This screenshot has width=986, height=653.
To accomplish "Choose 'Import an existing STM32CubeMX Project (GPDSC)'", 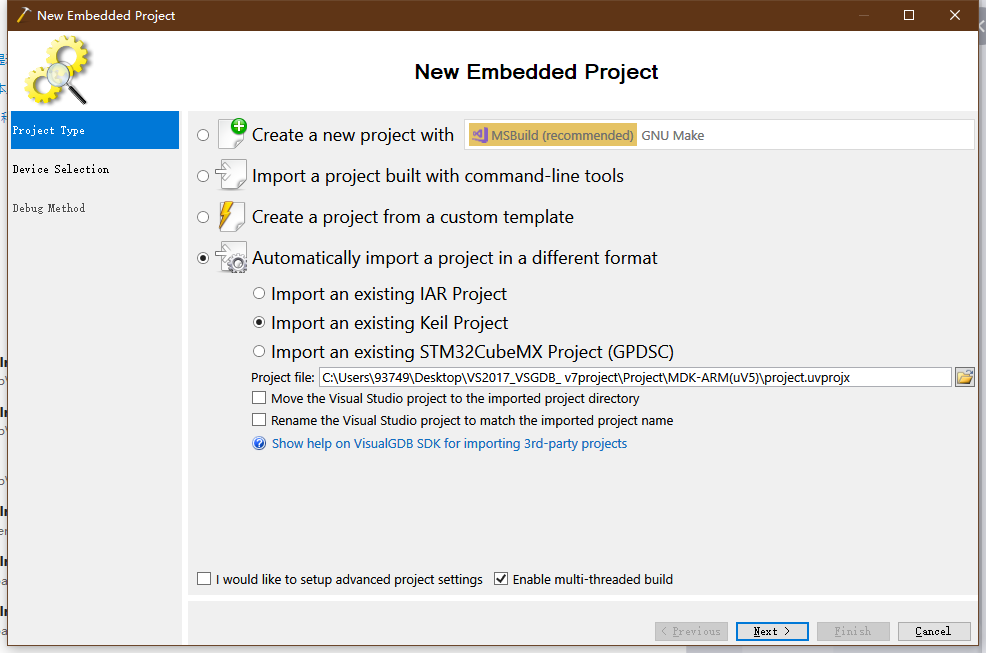I will click(258, 351).
